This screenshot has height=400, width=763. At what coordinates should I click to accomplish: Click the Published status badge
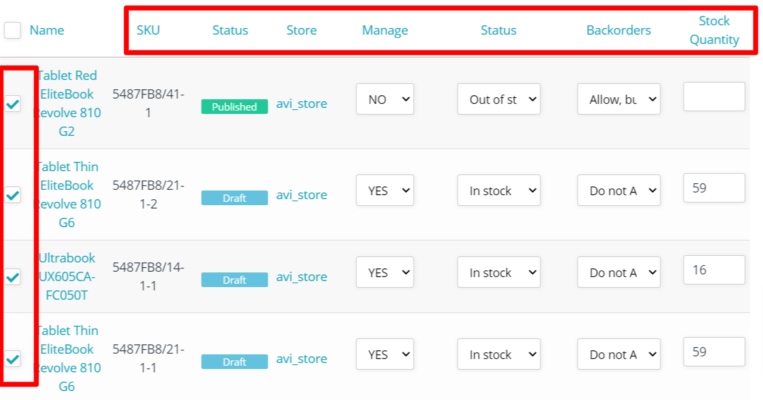coord(235,107)
